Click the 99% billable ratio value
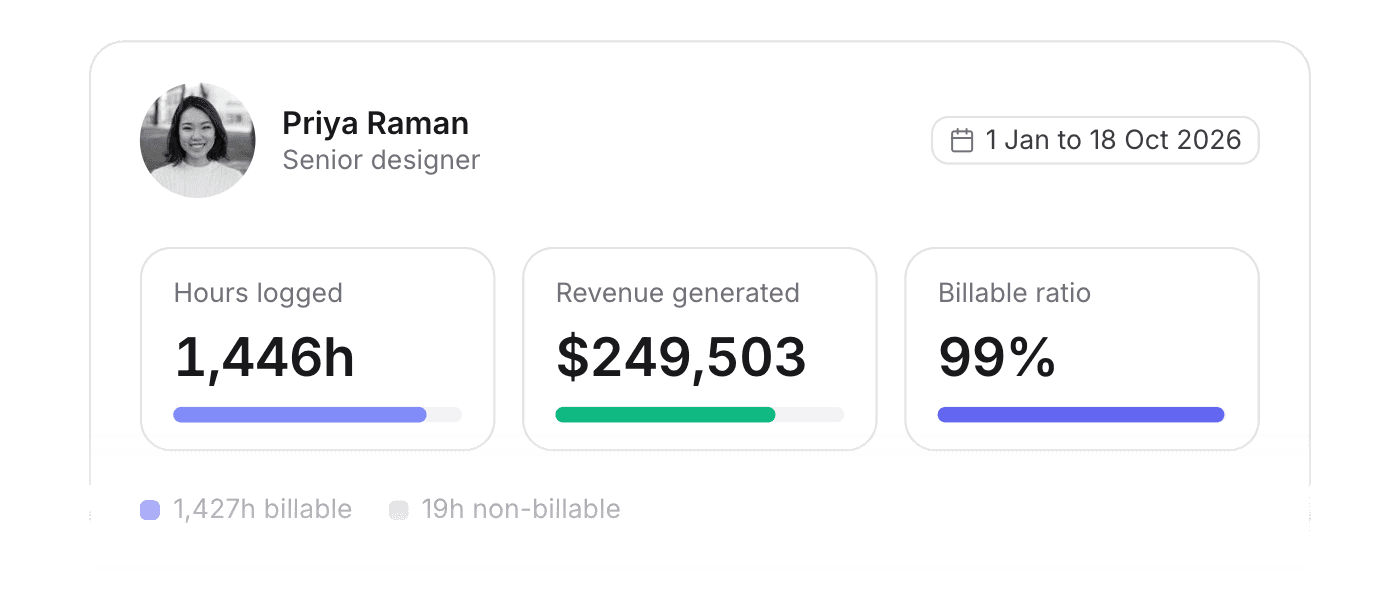This screenshot has height=600, width=1400. [x=997, y=357]
